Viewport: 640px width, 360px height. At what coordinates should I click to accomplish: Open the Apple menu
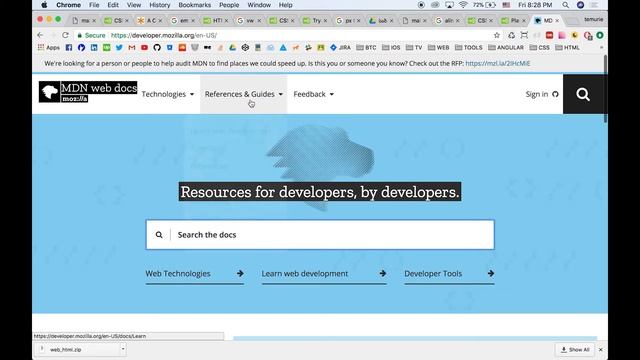(x=44, y=5)
